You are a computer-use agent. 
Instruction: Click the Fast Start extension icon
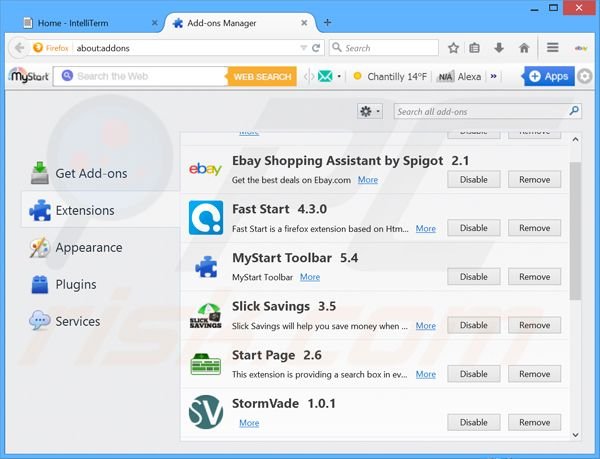pos(206,217)
